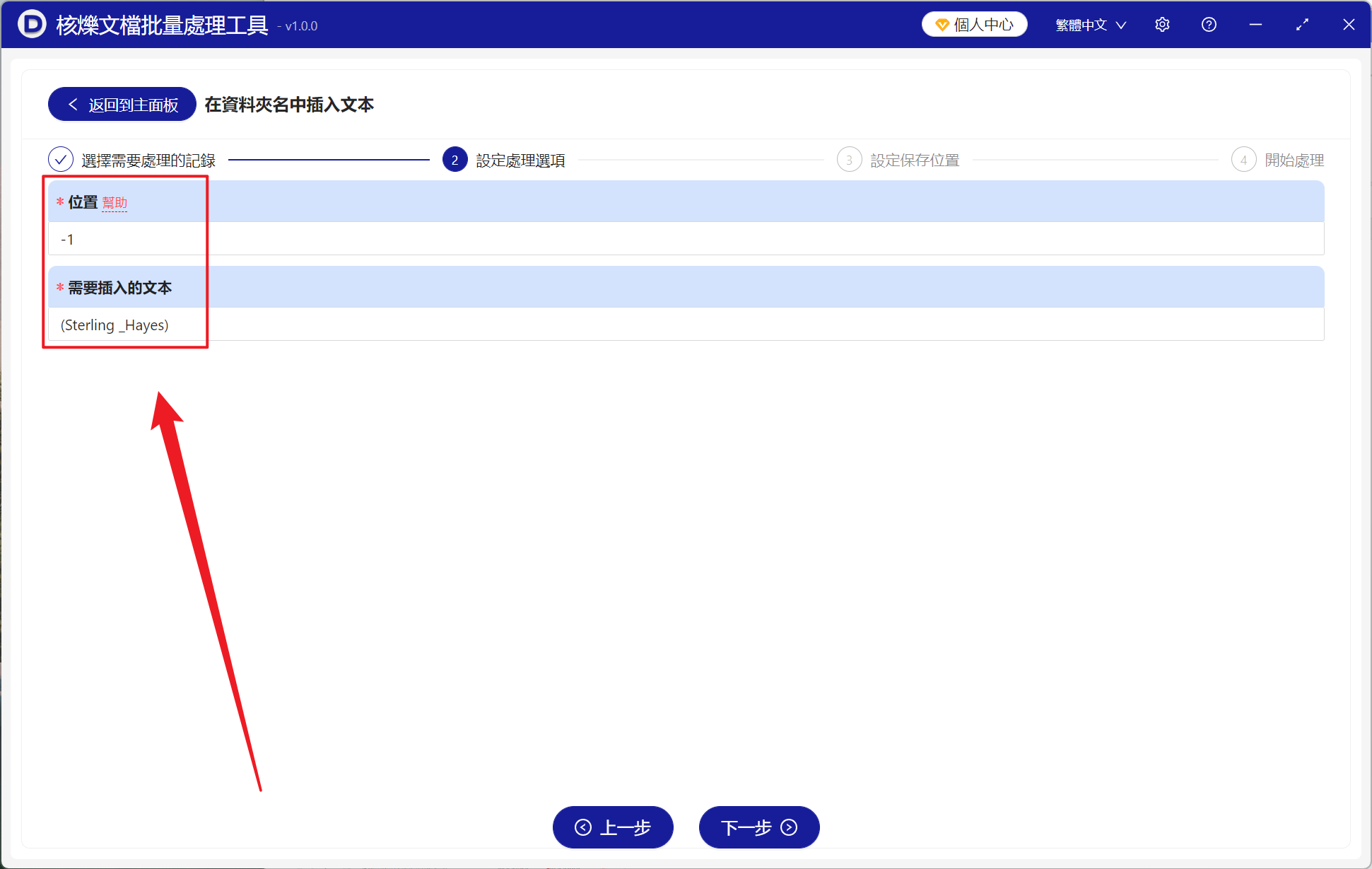The image size is (1372, 869).
Task: Click the app logo icon in title bar
Action: coord(31,25)
